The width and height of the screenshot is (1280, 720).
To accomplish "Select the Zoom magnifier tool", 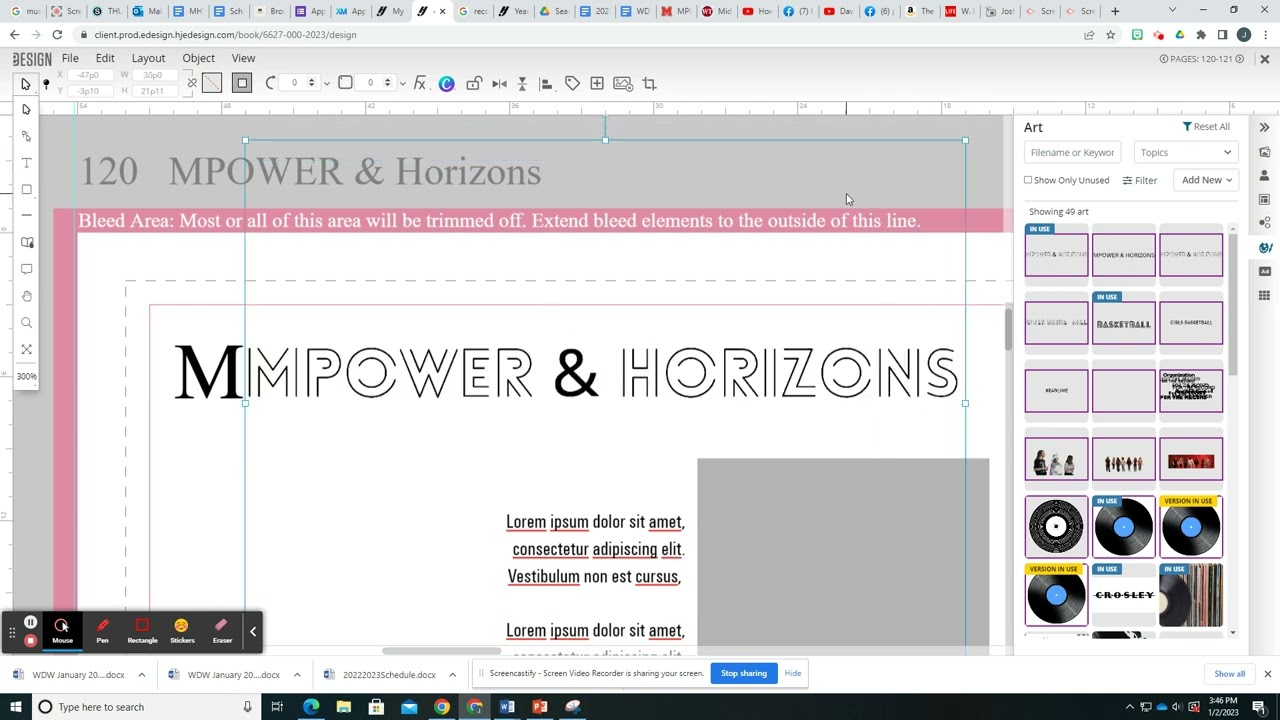I will pos(26,322).
